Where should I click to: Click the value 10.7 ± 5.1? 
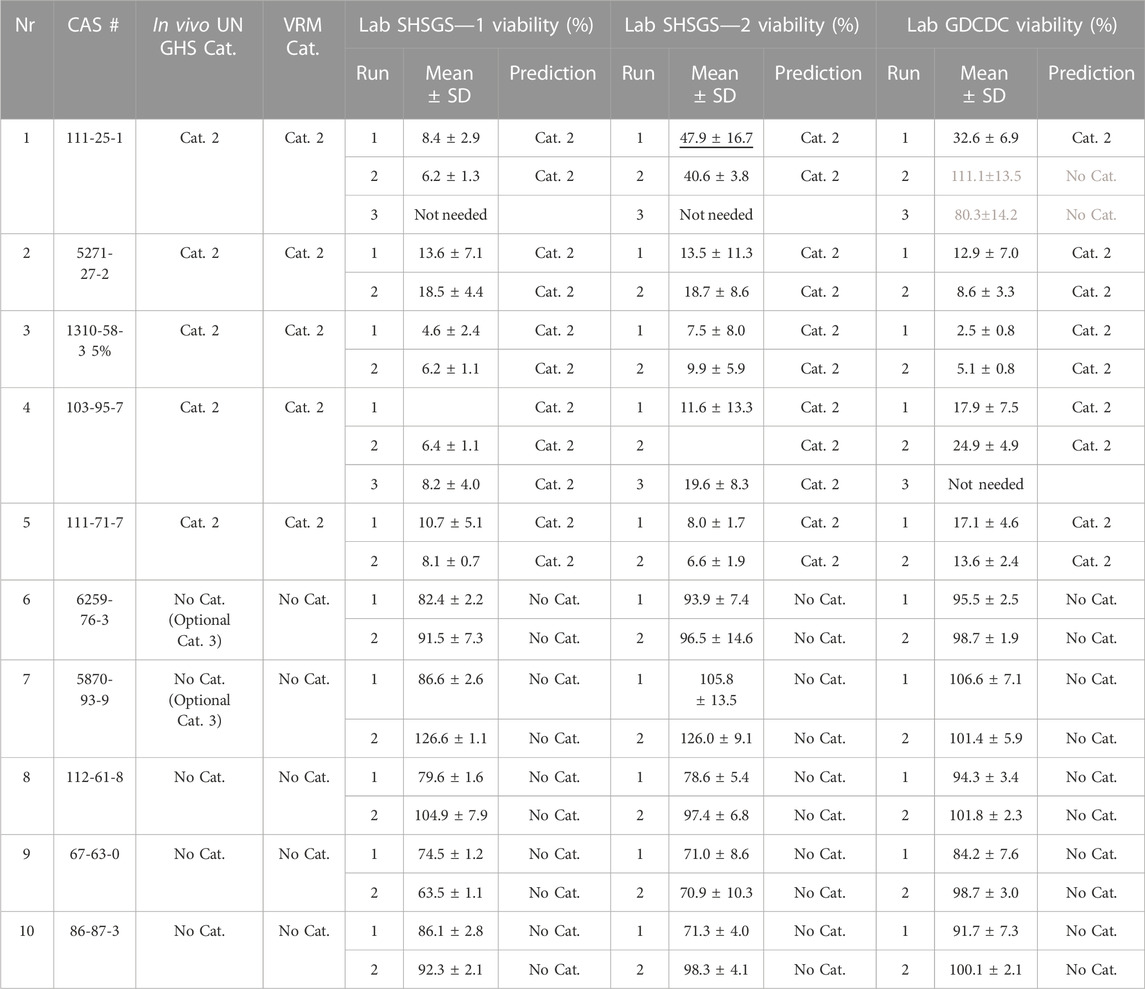tap(451, 523)
